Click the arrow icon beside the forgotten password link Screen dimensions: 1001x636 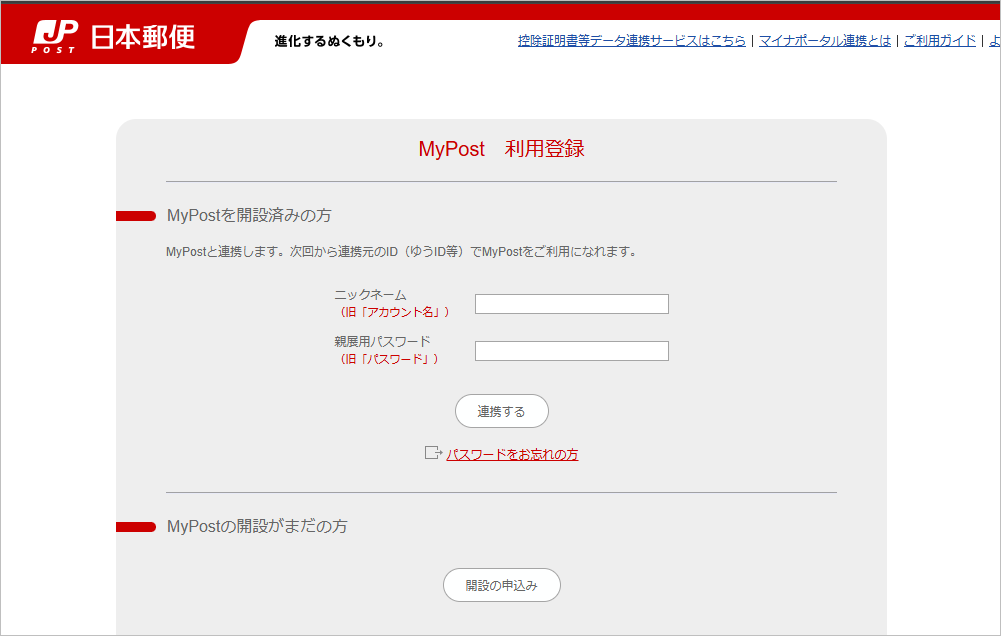click(433, 453)
